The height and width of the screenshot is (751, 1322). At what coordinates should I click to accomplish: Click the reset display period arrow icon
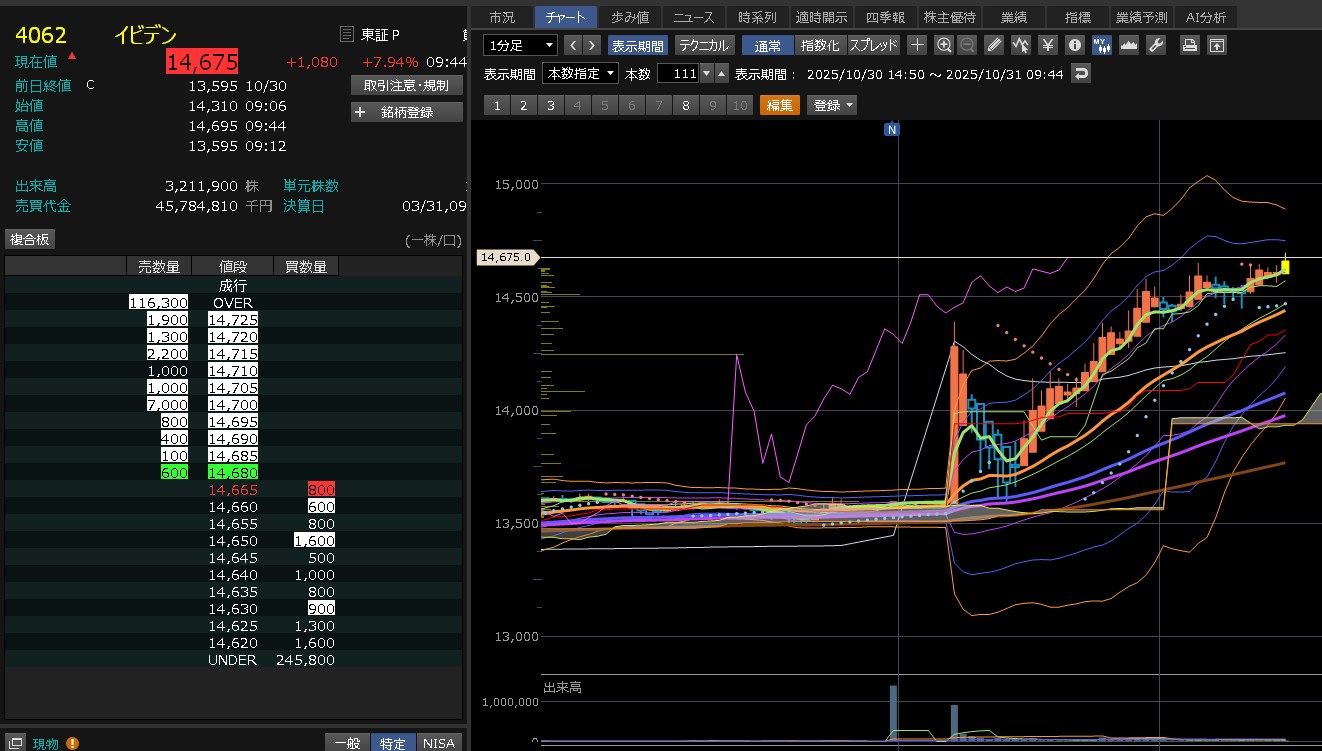(x=1080, y=74)
